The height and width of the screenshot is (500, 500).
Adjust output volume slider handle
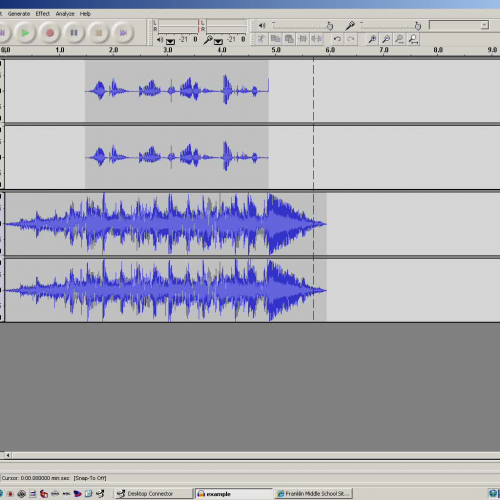pos(330,26)
